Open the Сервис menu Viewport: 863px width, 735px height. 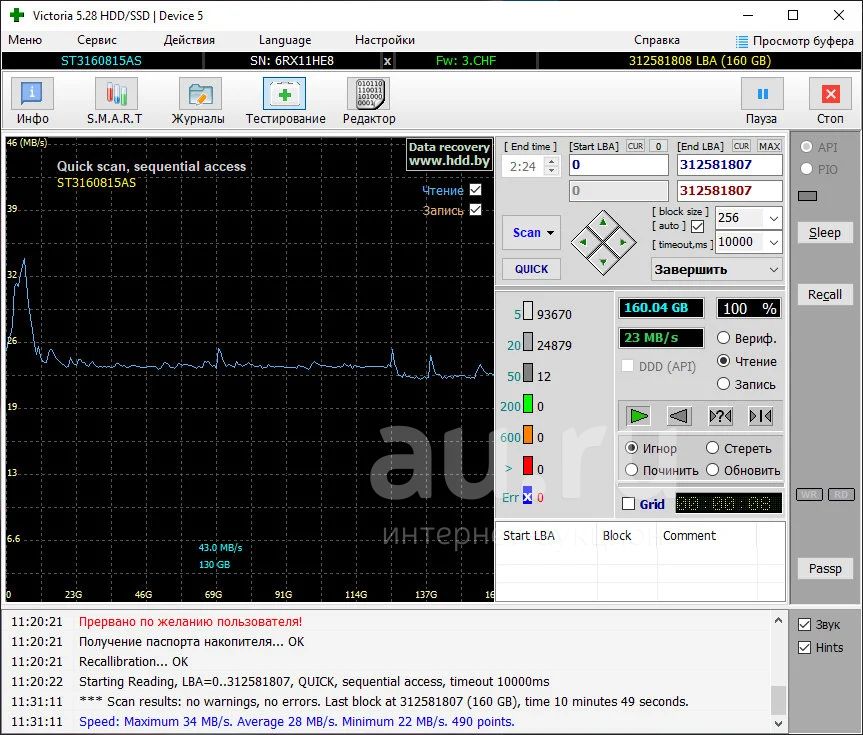pyautogui.click(x=97, y=40)
